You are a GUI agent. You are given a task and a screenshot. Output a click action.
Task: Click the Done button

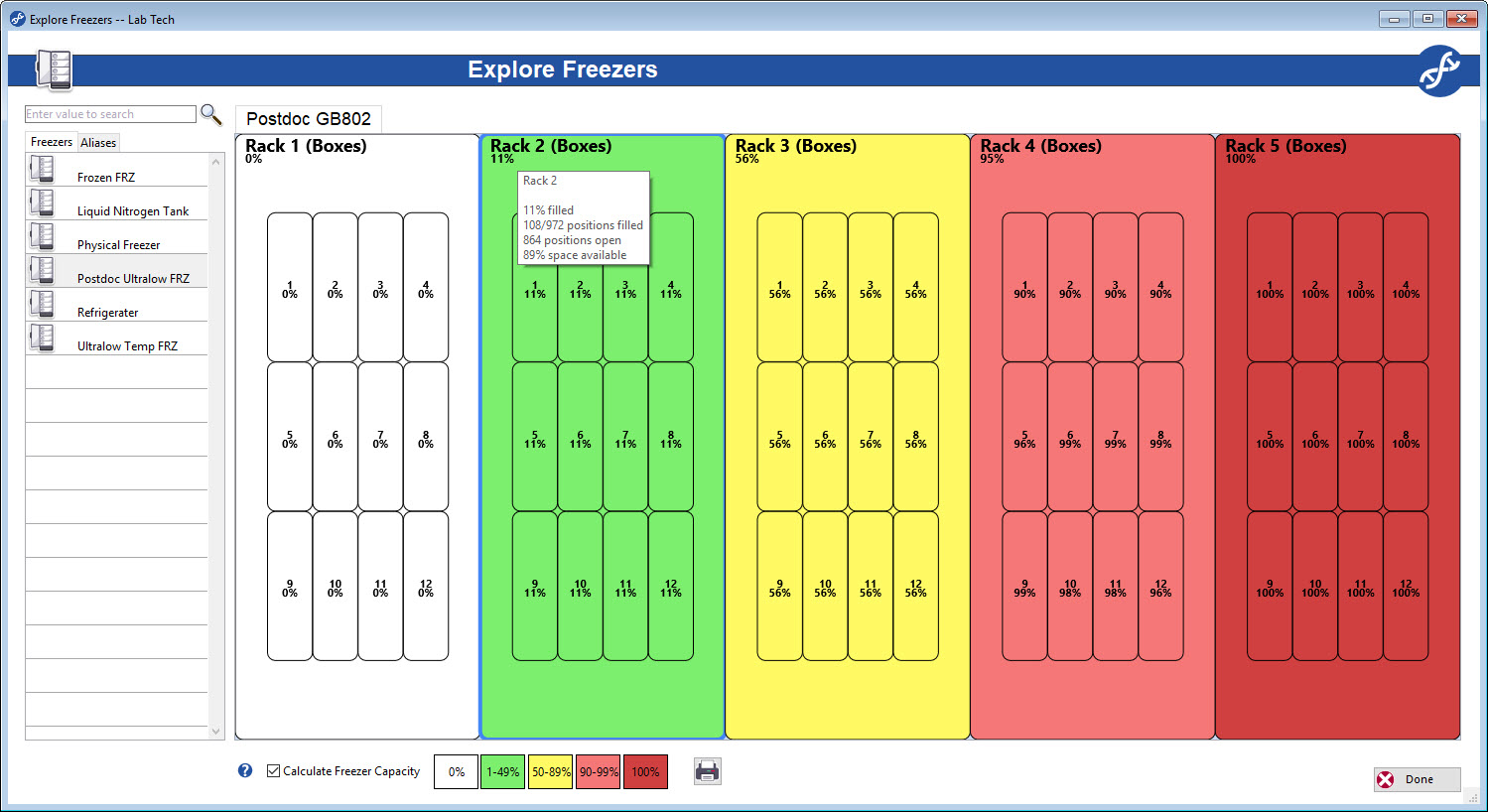(1417, 778)
